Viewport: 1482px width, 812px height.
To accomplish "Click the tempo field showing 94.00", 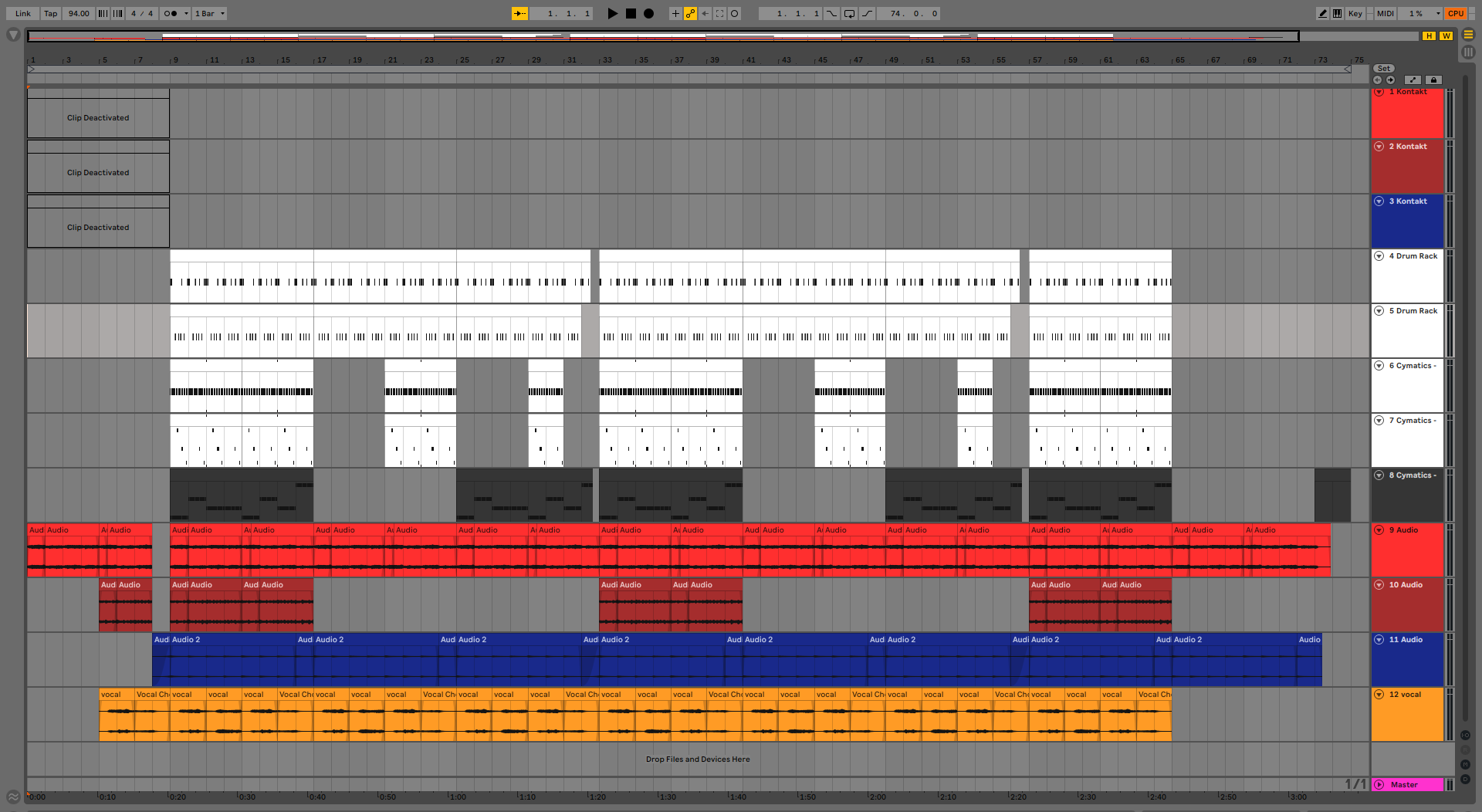I will [79, 13].
